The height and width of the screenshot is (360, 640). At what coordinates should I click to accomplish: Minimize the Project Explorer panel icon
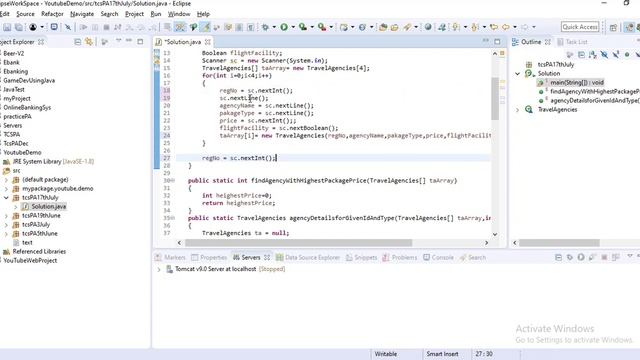point(129,41)
